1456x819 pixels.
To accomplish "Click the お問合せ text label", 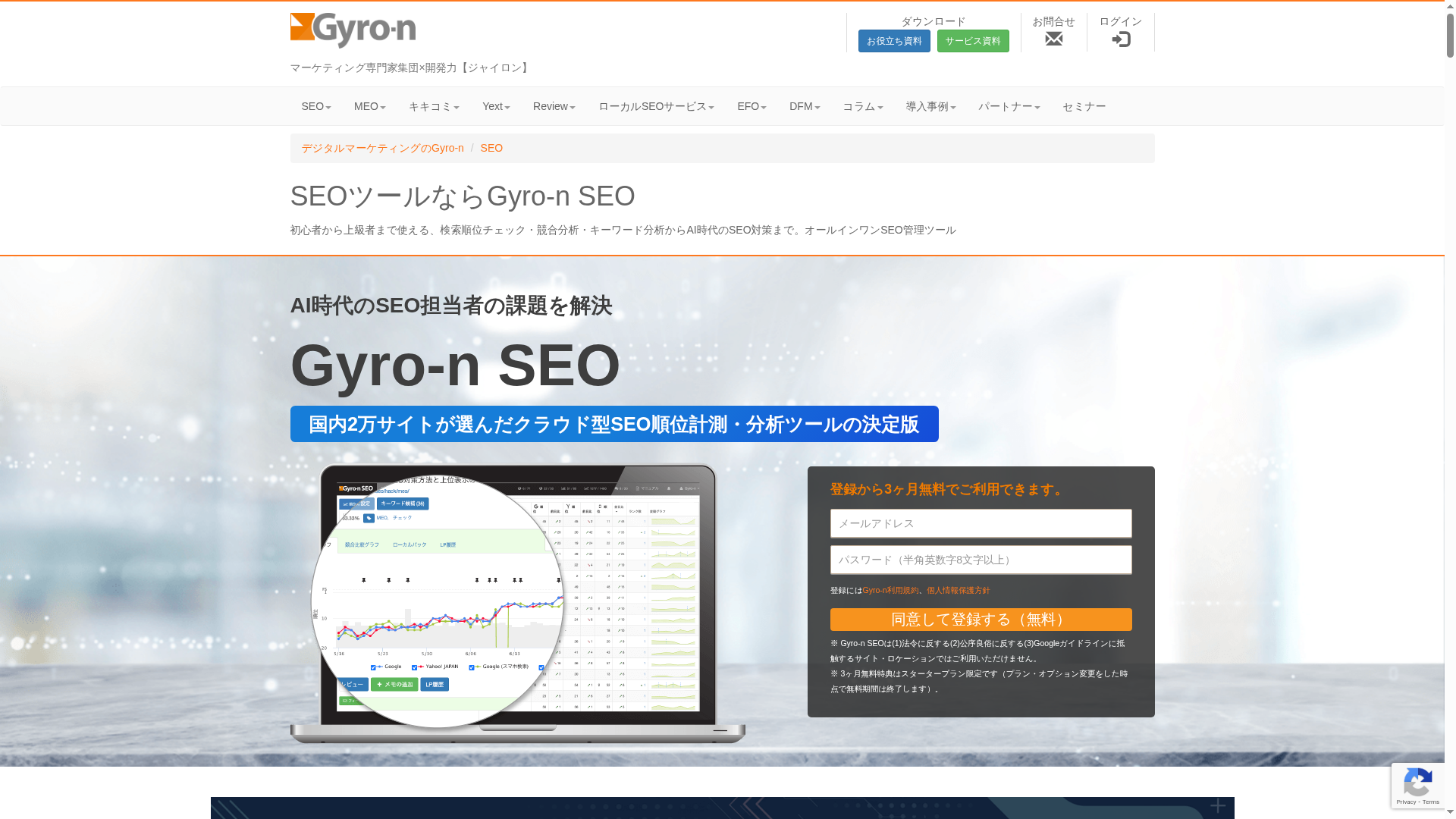I will [x=1053, y=21].
